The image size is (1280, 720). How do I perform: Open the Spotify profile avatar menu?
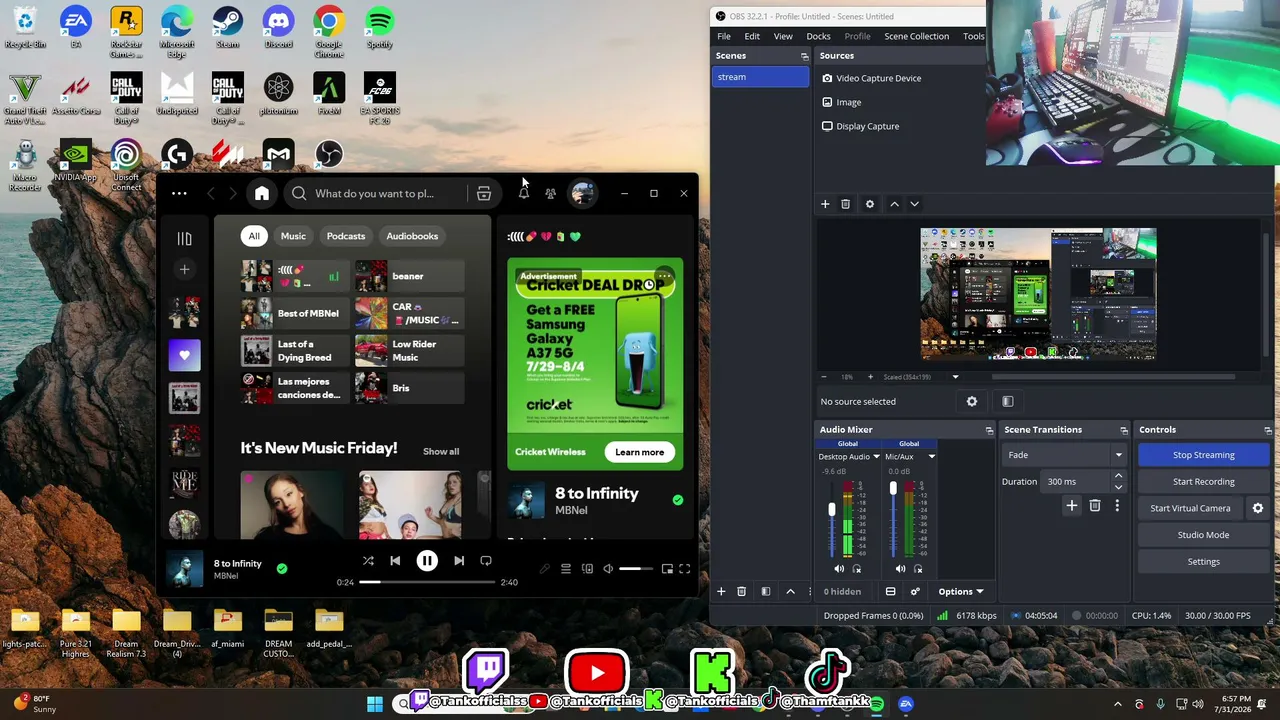582,193
